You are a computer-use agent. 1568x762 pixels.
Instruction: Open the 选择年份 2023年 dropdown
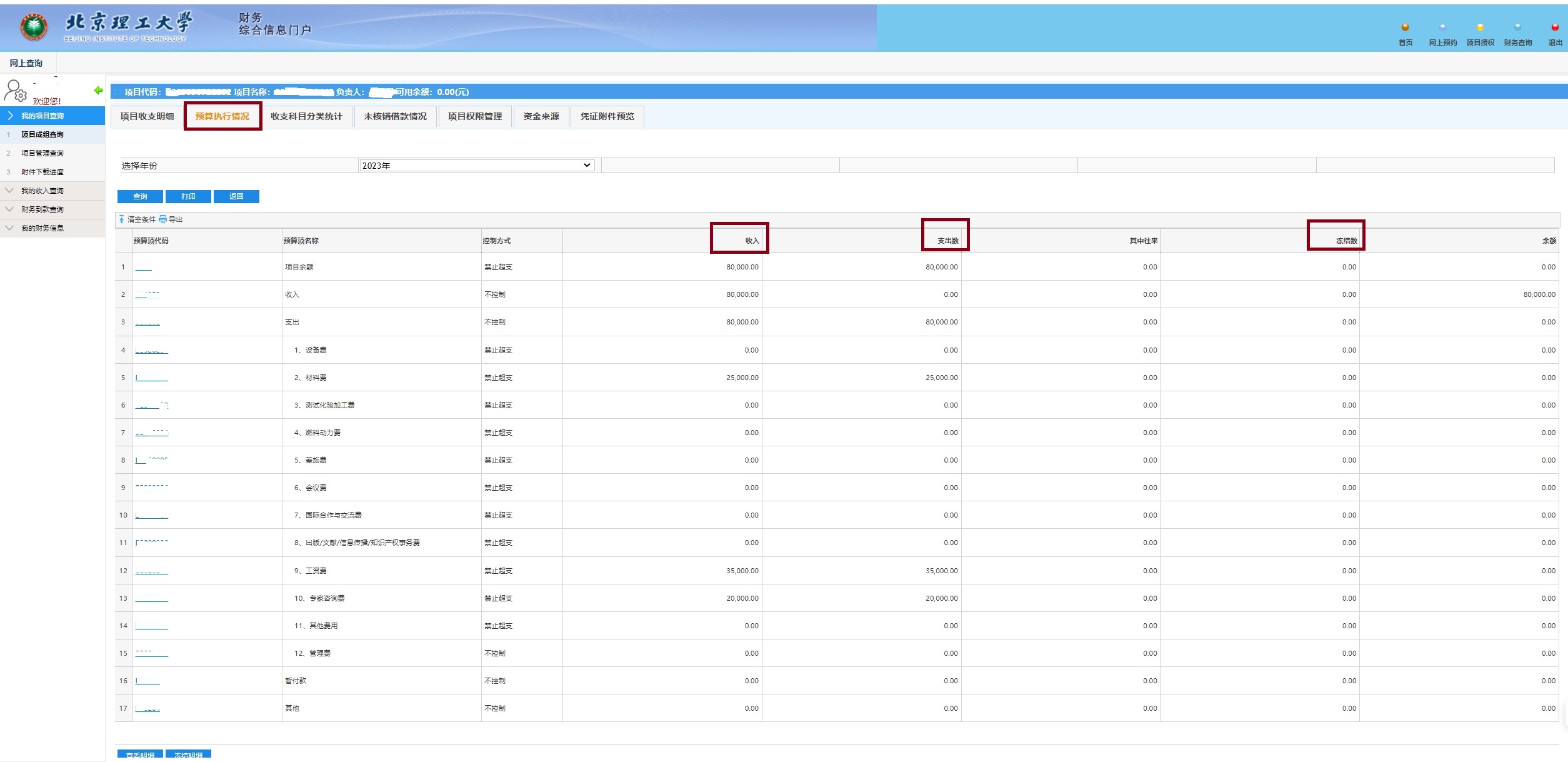tap(476, 166)
